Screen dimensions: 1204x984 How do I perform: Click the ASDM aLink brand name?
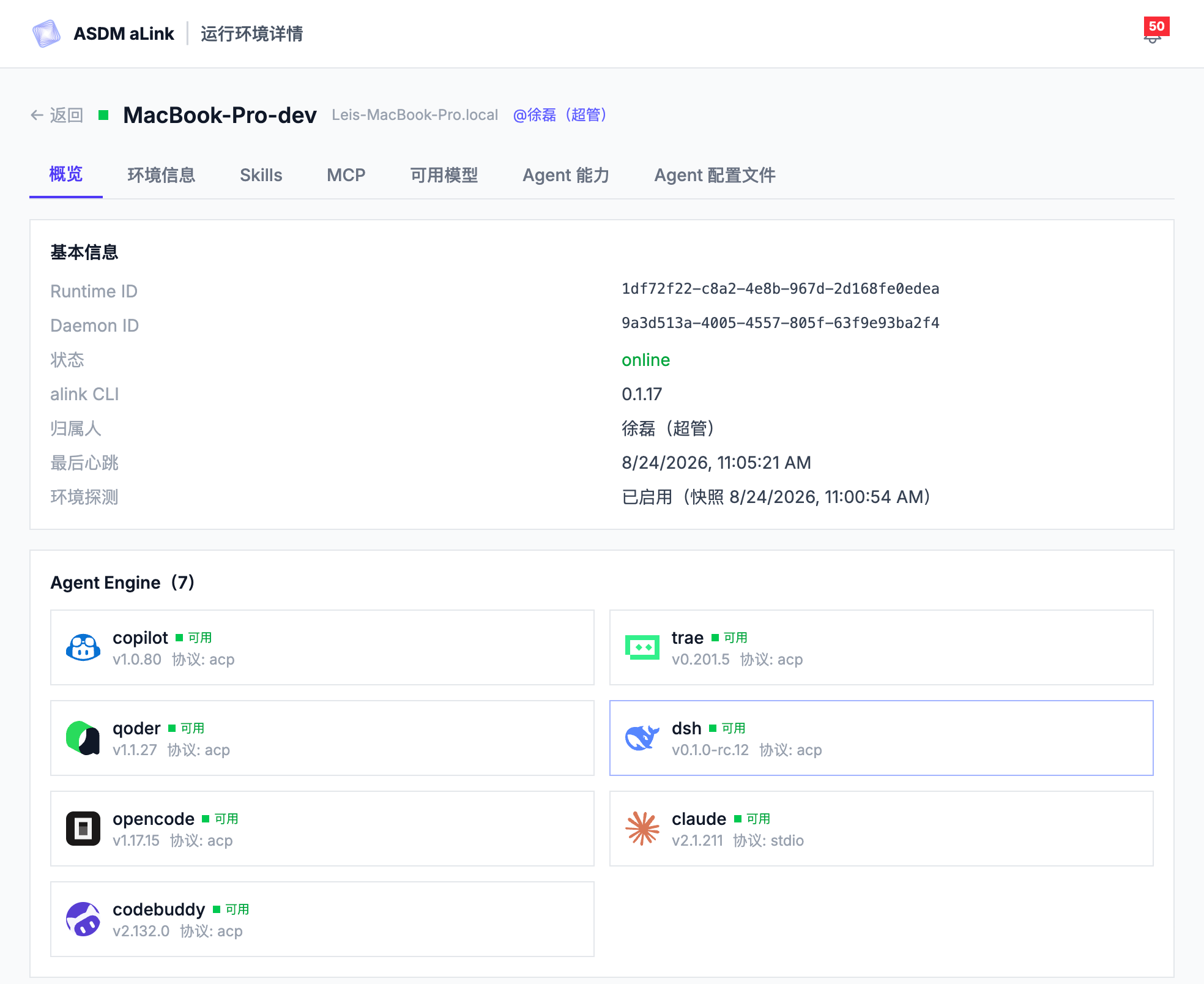click(124, 34)
